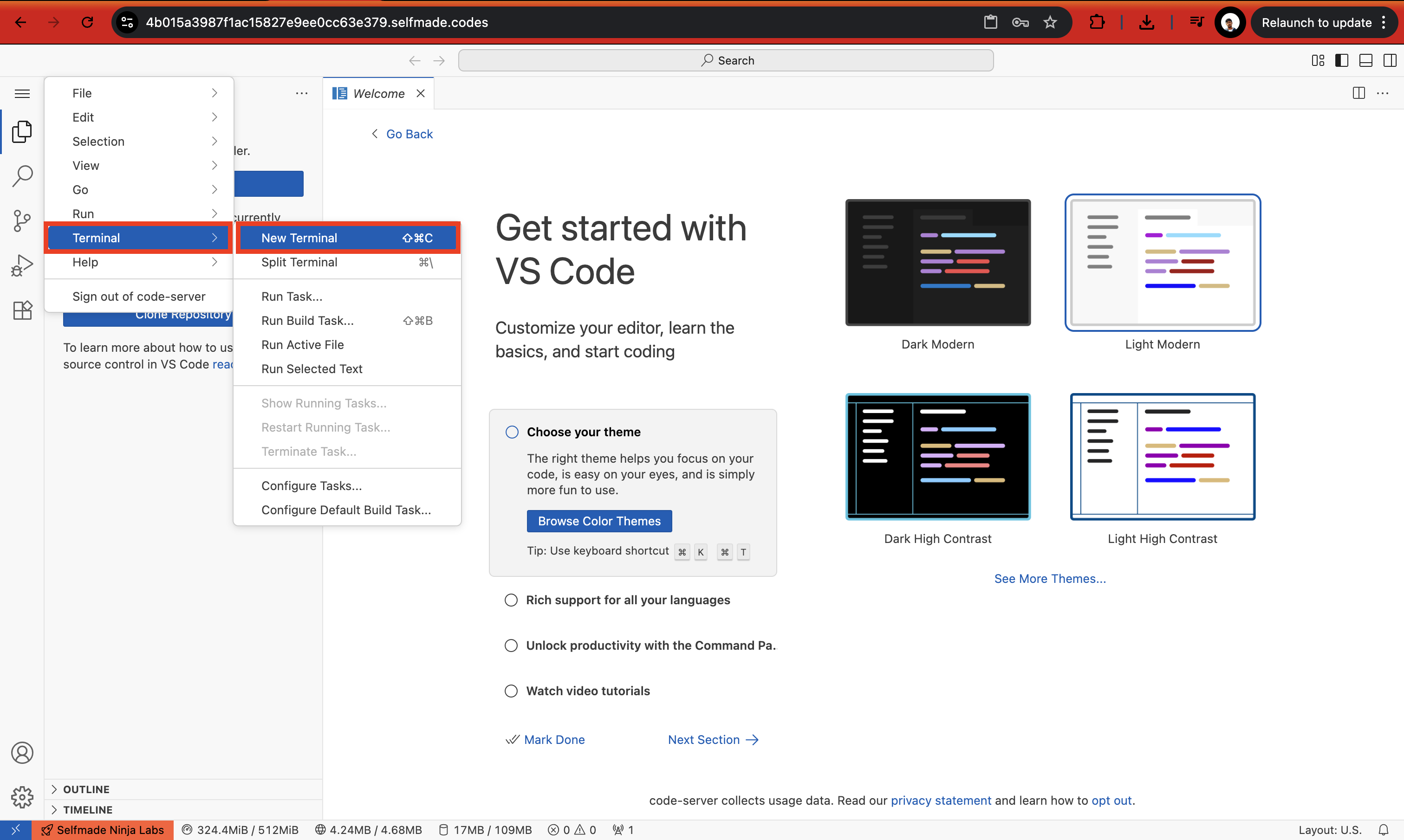The width and height of the screenshot is (1404, 840).
Task: Expand the TIMELINE section
Action: point(183,809)
